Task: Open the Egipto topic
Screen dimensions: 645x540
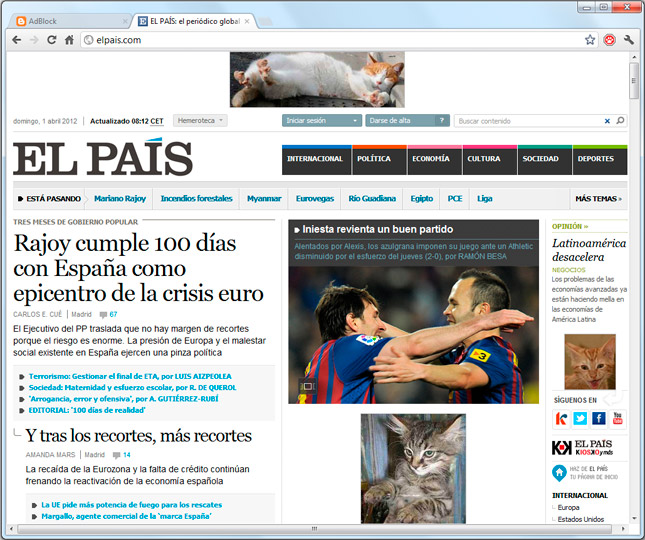Action: point(422,199)
